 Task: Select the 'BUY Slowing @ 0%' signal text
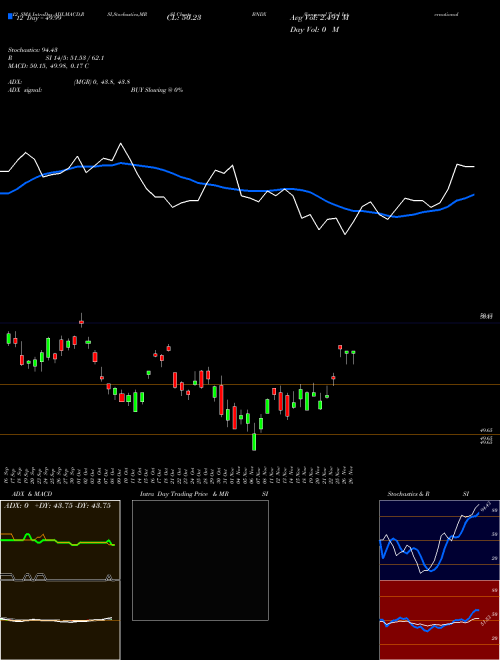[157, 90]
